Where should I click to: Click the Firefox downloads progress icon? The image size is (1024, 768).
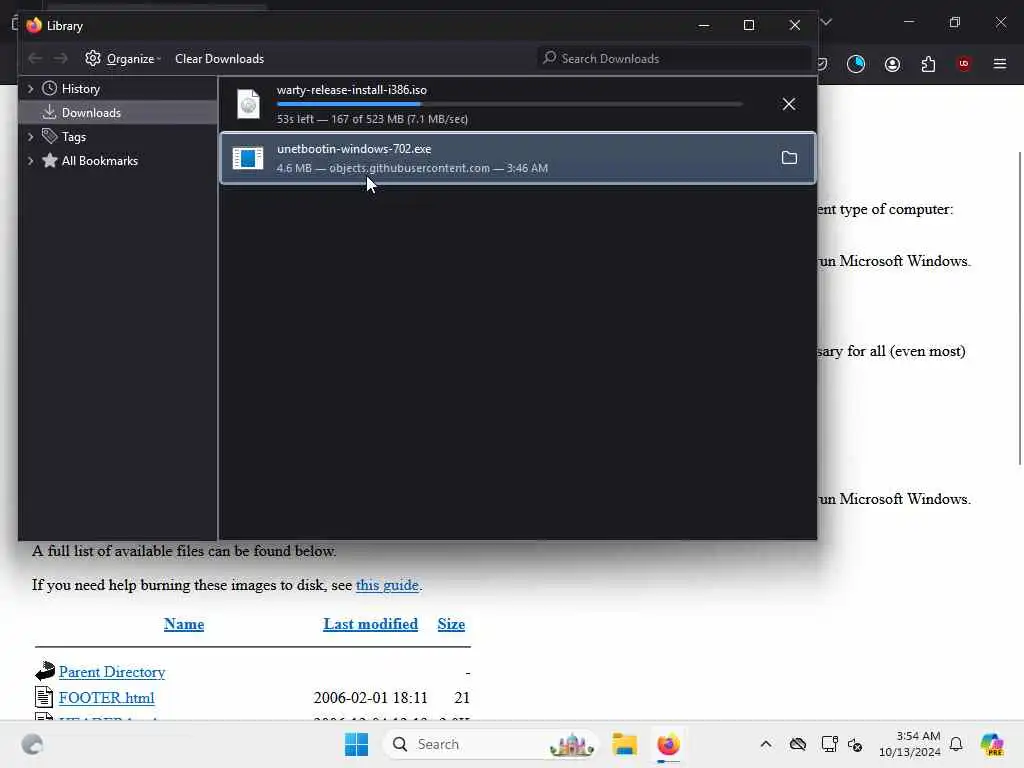click(x=856, y=64)
